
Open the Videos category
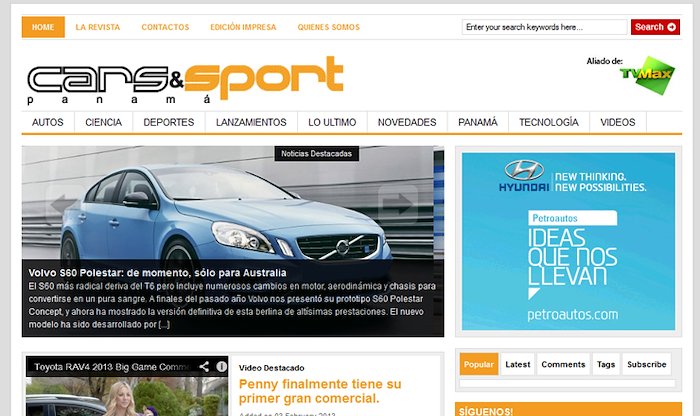coord(618,122)
